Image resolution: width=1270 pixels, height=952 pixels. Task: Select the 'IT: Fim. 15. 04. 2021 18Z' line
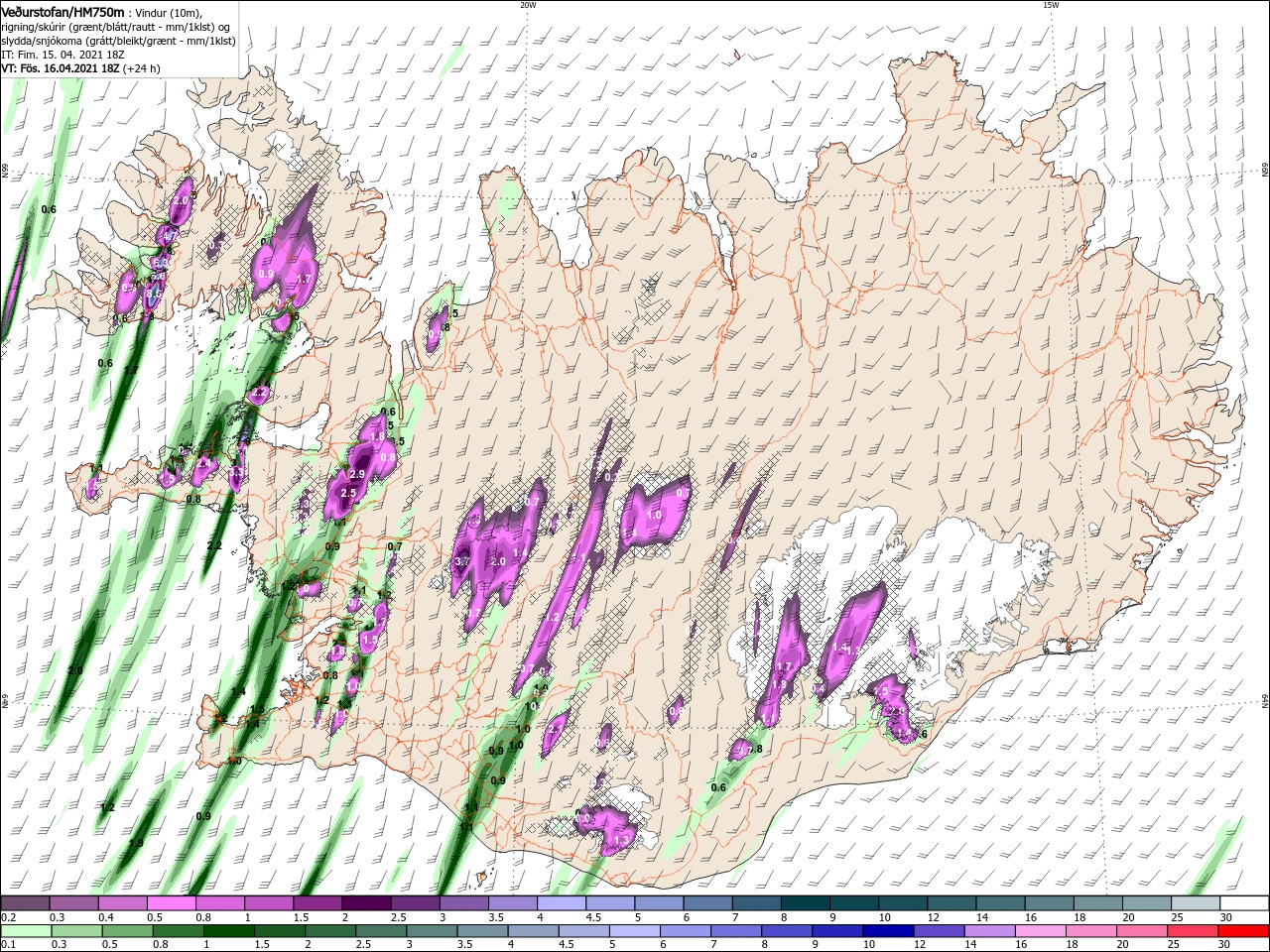63,54
